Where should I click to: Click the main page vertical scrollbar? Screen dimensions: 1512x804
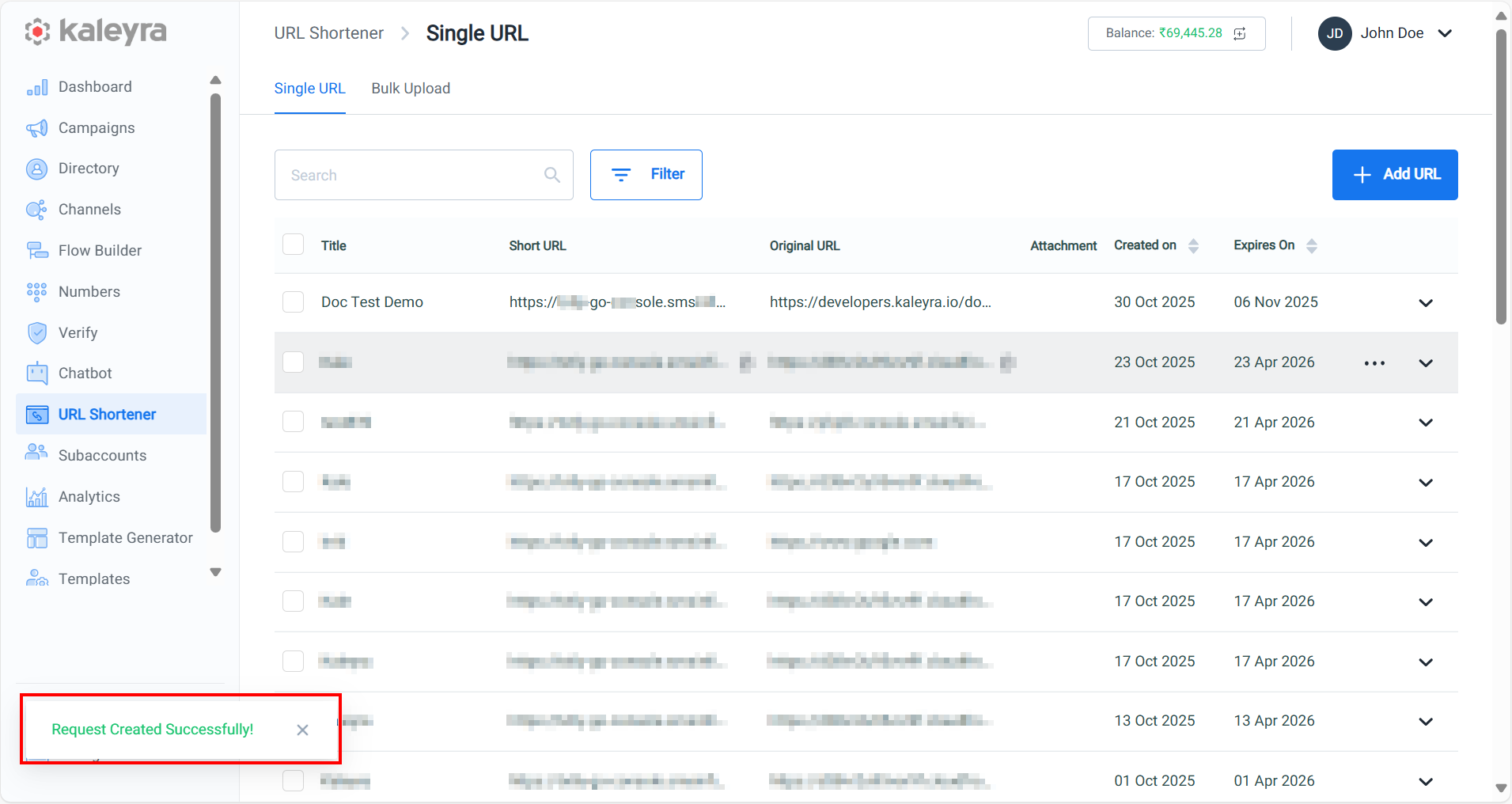1501,177
